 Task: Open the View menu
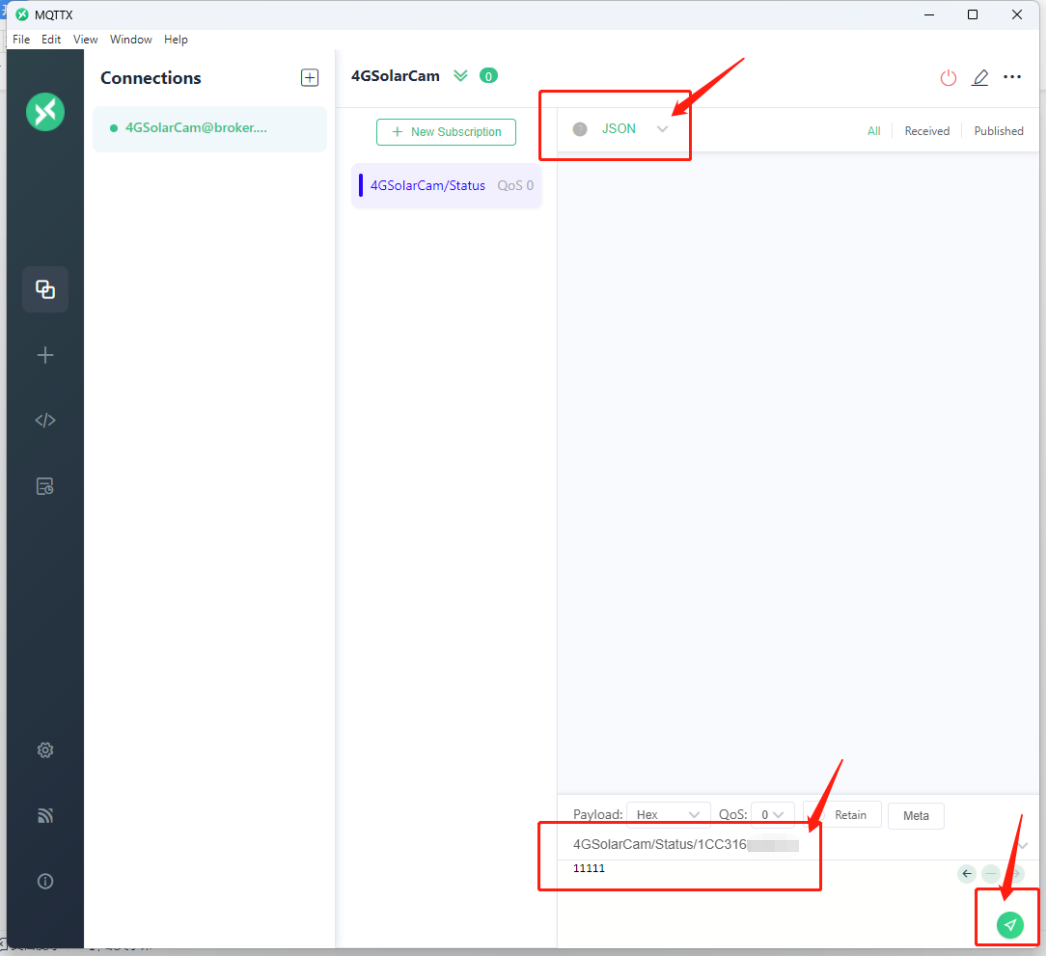[x=85, y=39]
